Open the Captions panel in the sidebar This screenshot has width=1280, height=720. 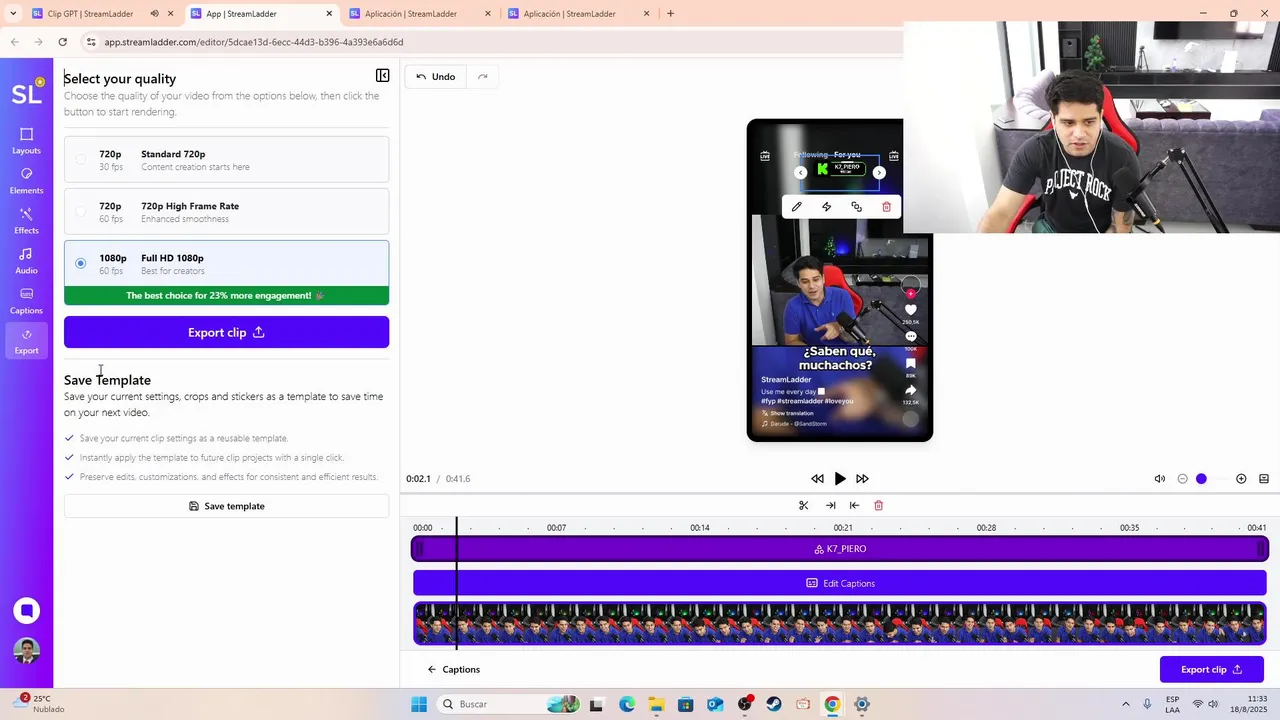pyautogui.click(x=26, y=301)
